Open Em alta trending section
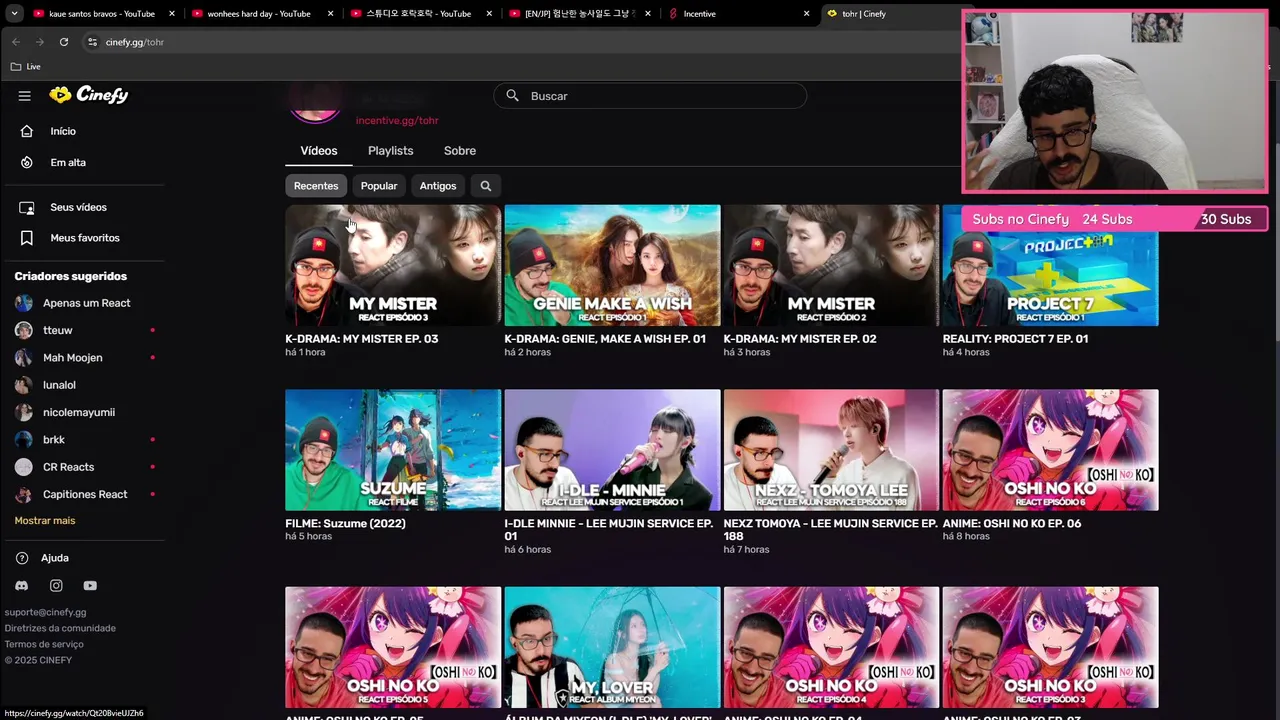The height and width of the screenshot is (720, 1280). pyautogui.click(x=27, y=162)
